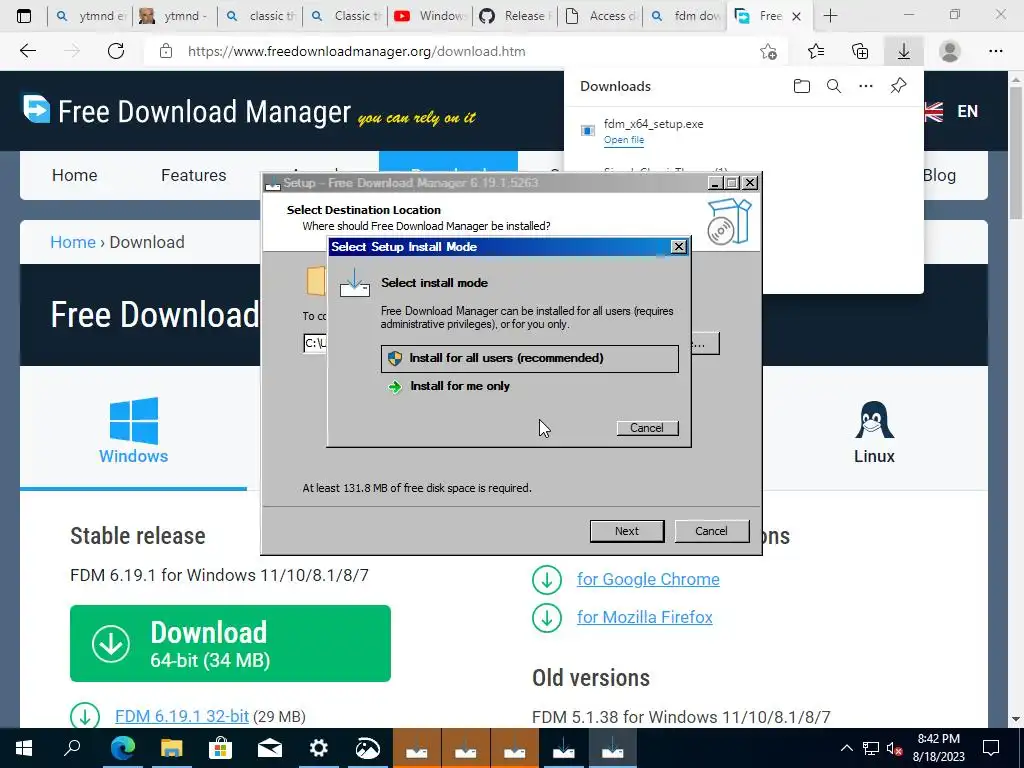
Task: Click Next in the Setup window
Action: coord(627,531)
